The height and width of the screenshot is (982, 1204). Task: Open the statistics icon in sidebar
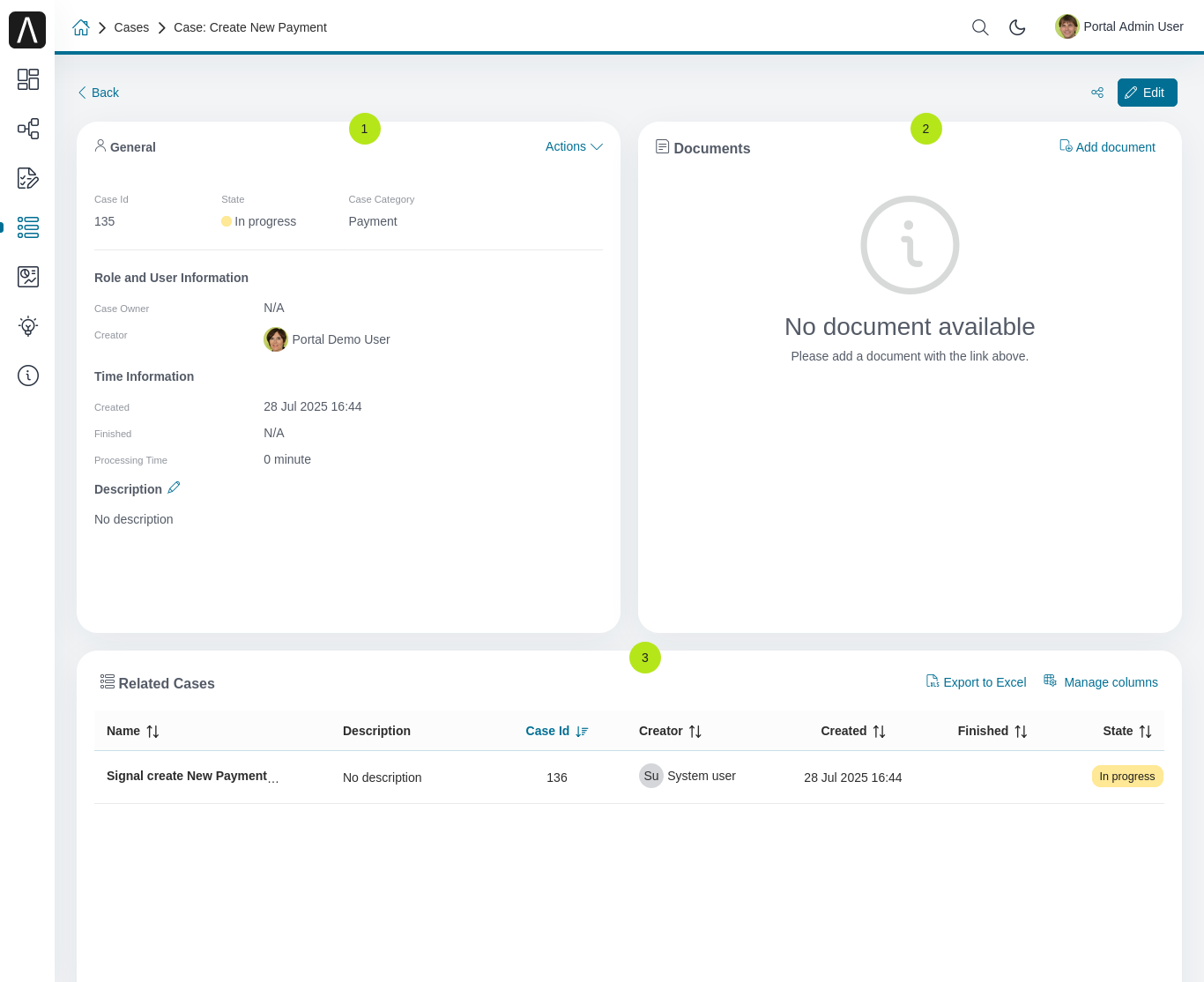tap(28, 277)
